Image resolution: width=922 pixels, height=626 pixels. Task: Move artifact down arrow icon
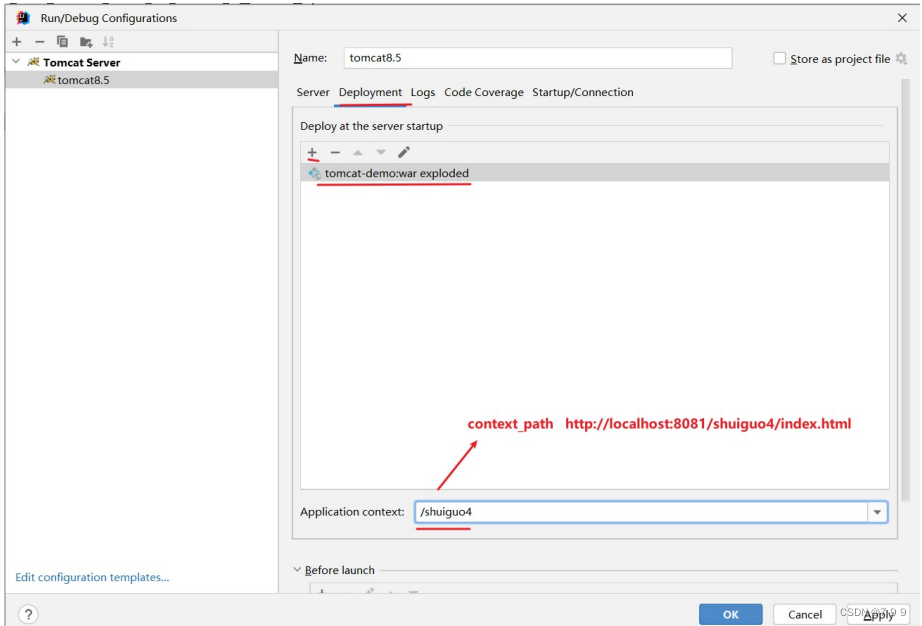tap(381, 153)
